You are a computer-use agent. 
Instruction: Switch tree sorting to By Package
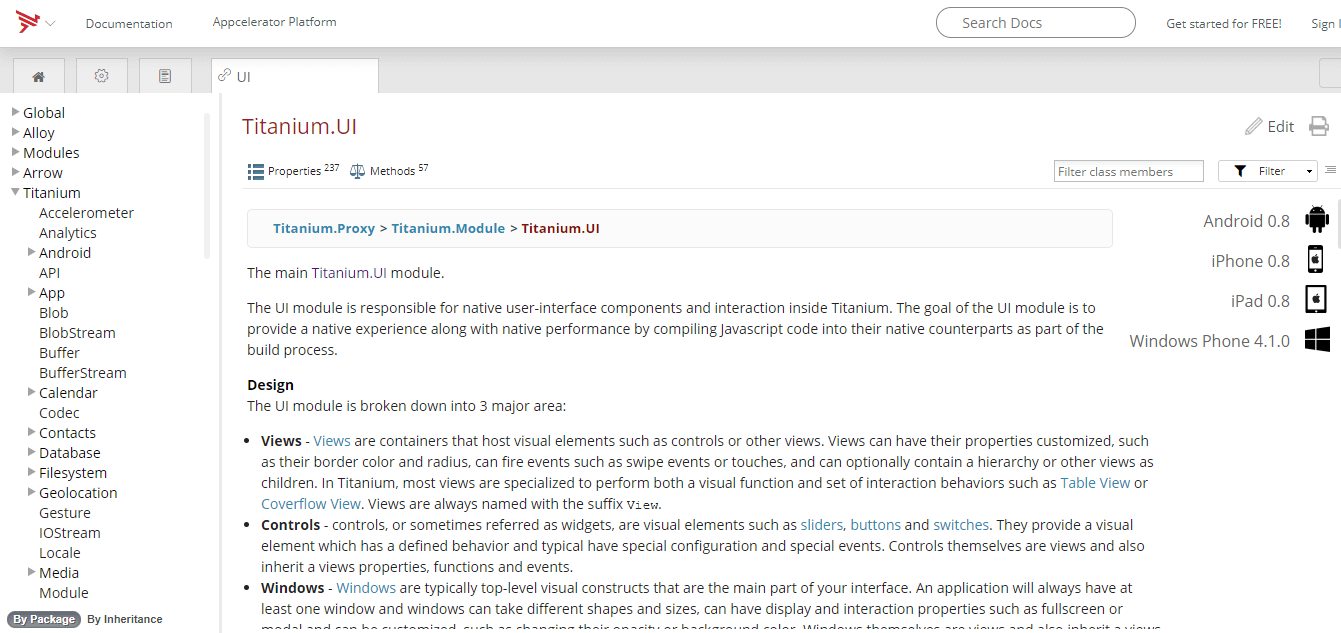(44, 619)
